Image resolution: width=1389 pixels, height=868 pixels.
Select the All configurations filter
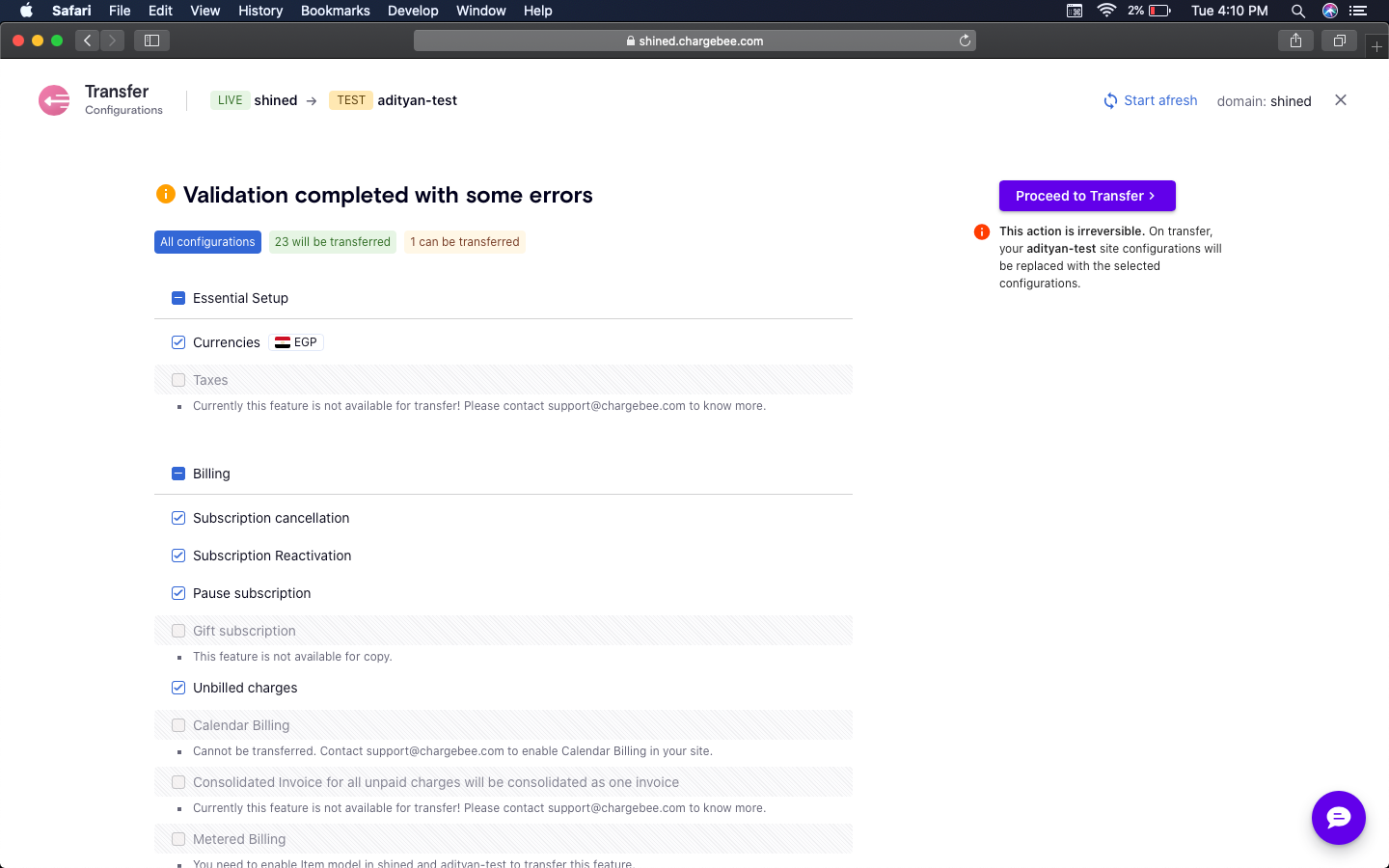tap(207, 242)
